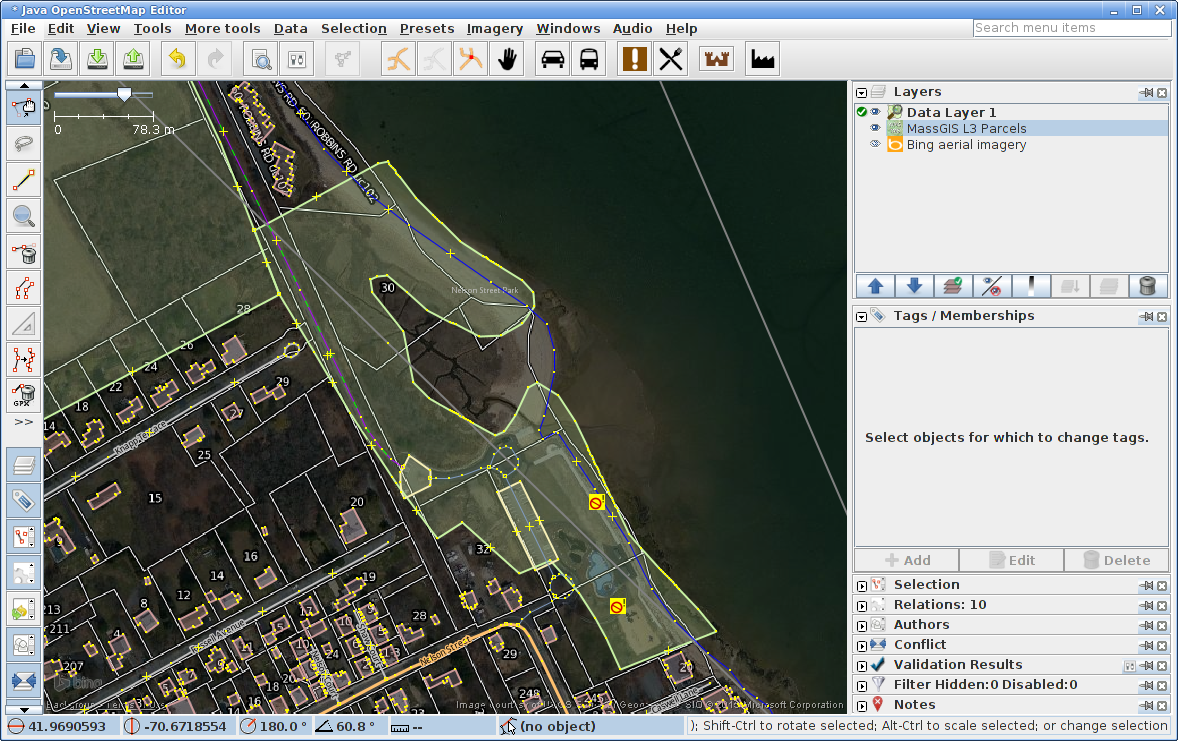Click the Search menu items field
This screenshot has width=1178, height=741.
pos(1071,28)
